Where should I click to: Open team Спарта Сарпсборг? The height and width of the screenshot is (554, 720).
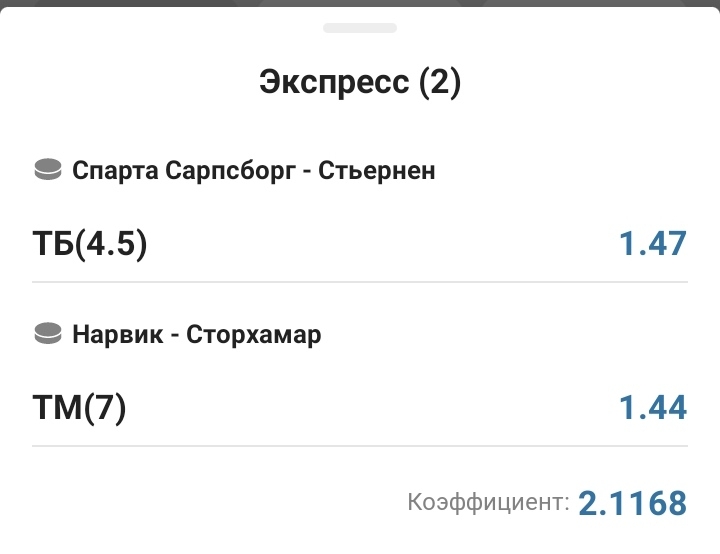click(x=185, y=170)
